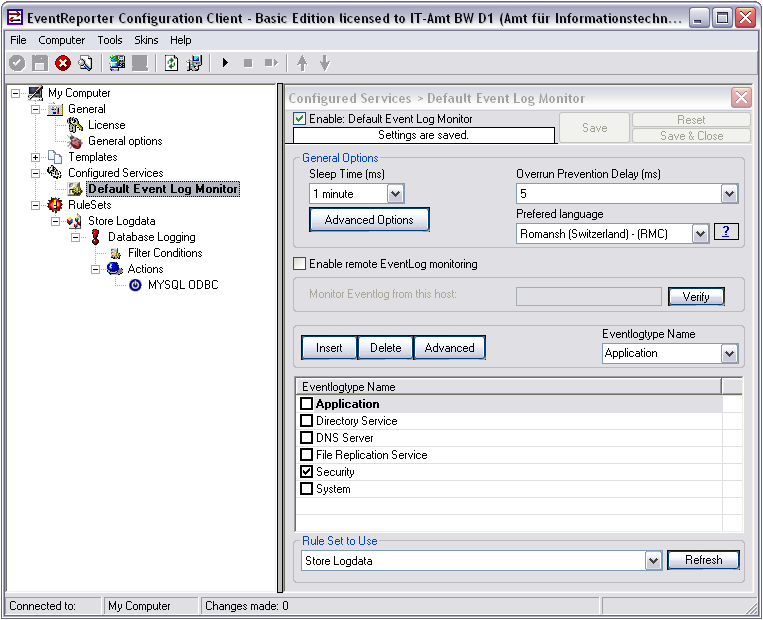Click the confirm checkmark toolbar icon
The image size is (763, 620).
(x=17, y=63)
